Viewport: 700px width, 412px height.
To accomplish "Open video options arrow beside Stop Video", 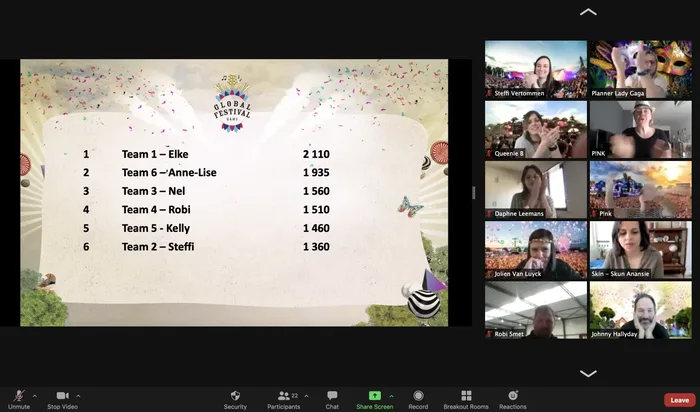I will pyautogui.click(x=78, y=396).
